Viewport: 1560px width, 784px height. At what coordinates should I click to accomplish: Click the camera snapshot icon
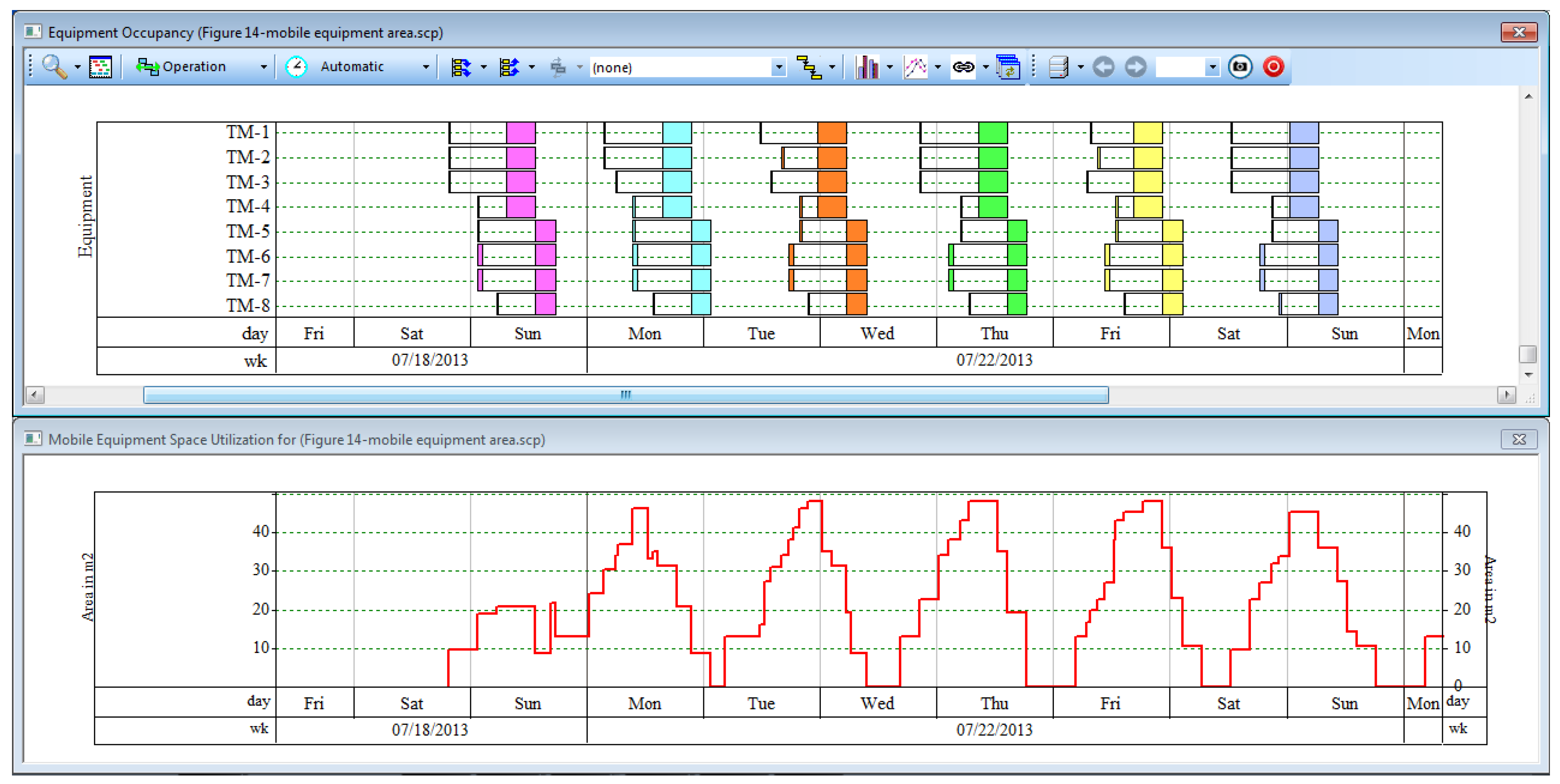(1240, 66)
